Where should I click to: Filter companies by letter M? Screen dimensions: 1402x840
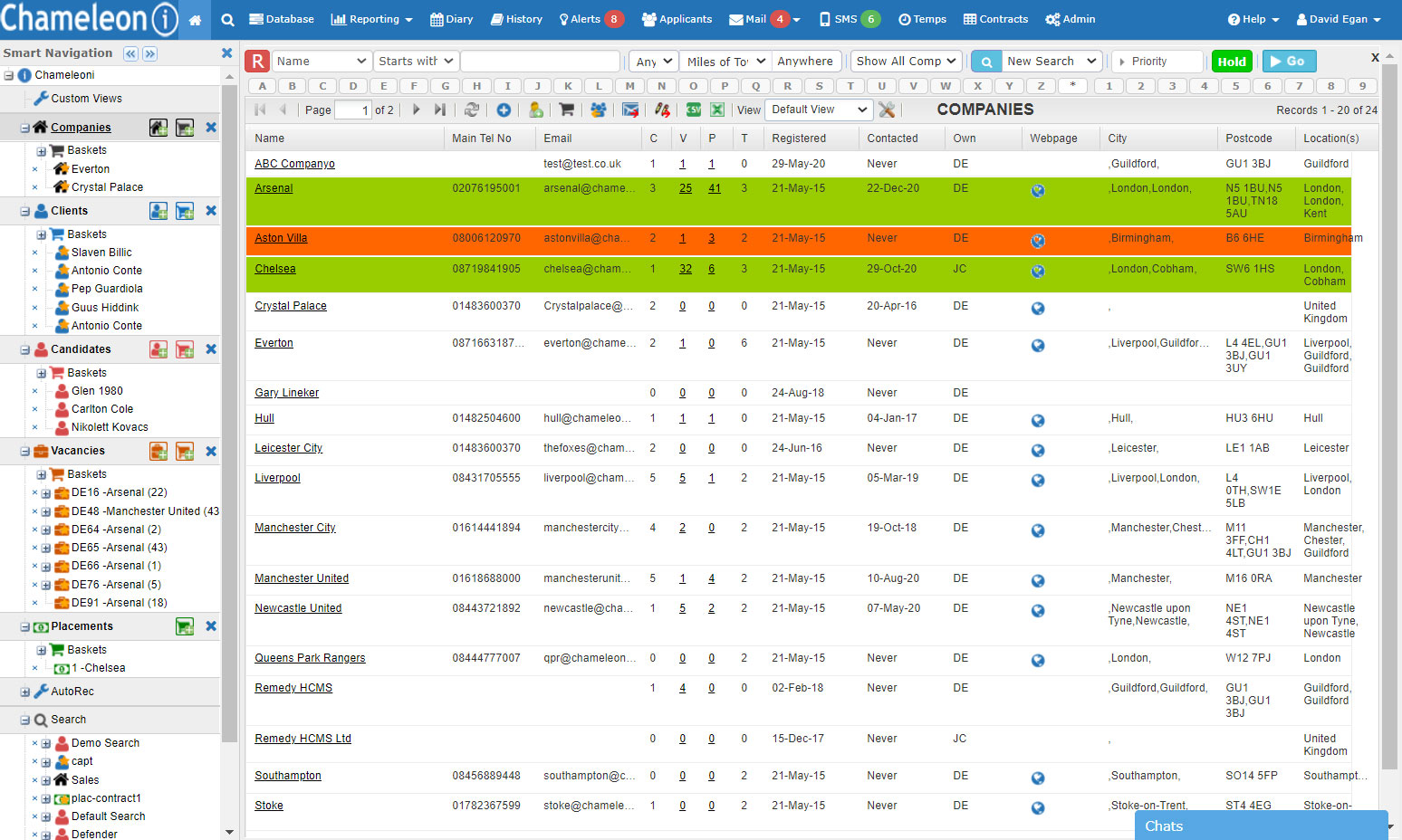pyautogui.click(x=630, y=86)
